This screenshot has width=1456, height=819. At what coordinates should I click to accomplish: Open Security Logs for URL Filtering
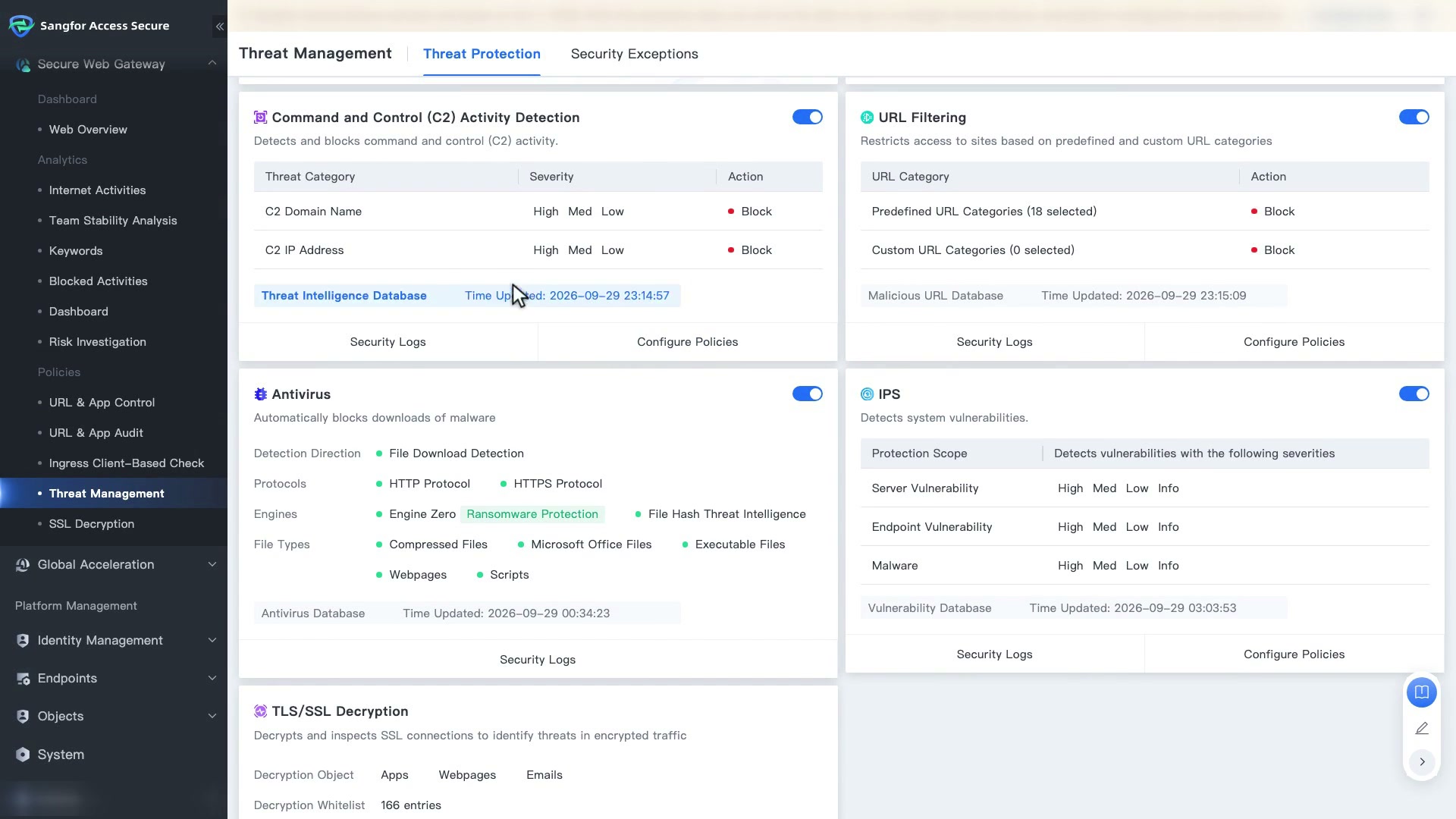(x=995, y=342)
